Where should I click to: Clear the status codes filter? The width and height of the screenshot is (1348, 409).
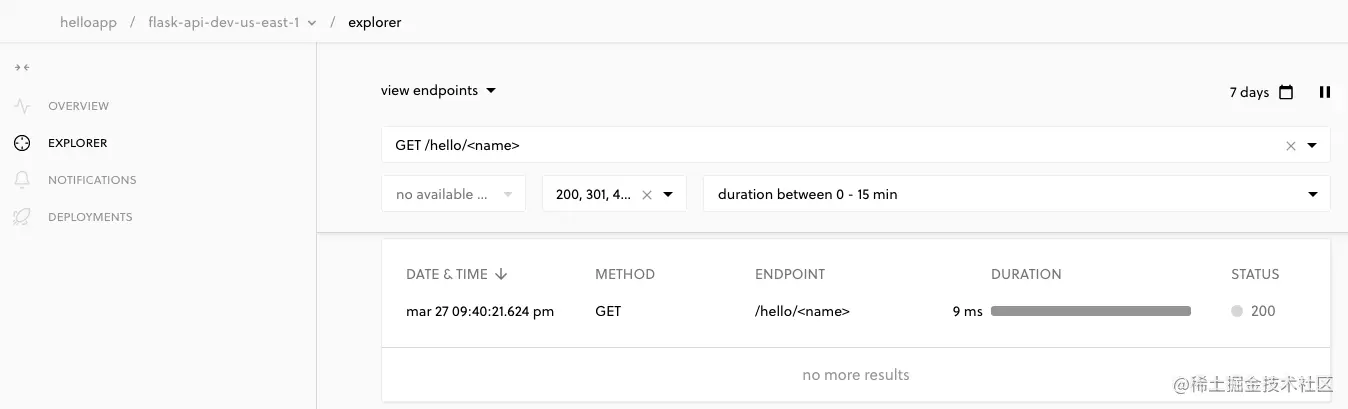646,195
